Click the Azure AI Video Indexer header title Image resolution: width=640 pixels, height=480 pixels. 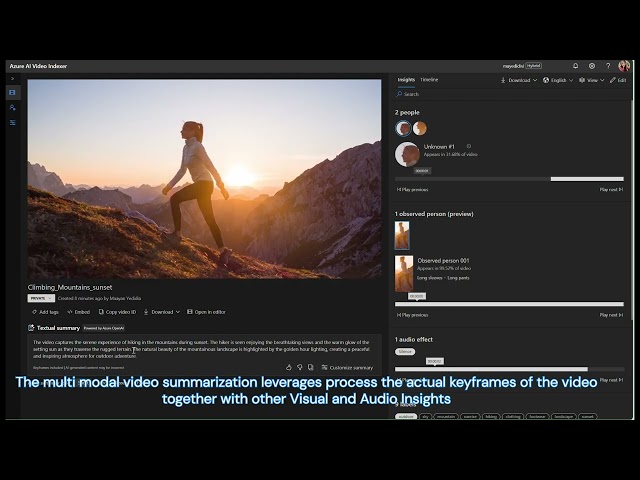[38, 66]
